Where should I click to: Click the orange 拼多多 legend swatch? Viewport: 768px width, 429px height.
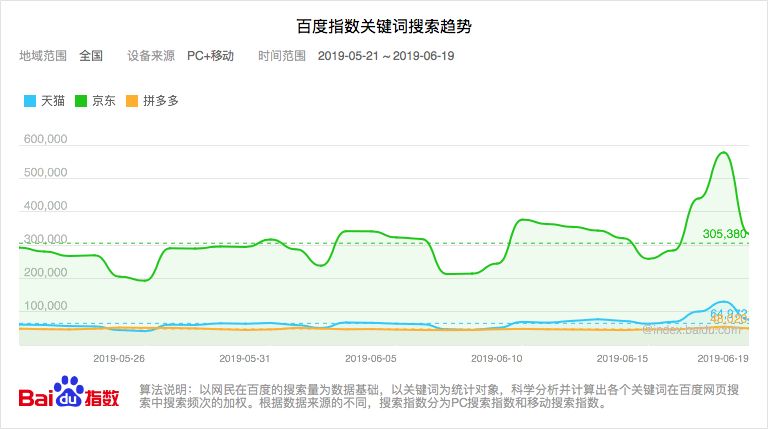tap(132, 101)
